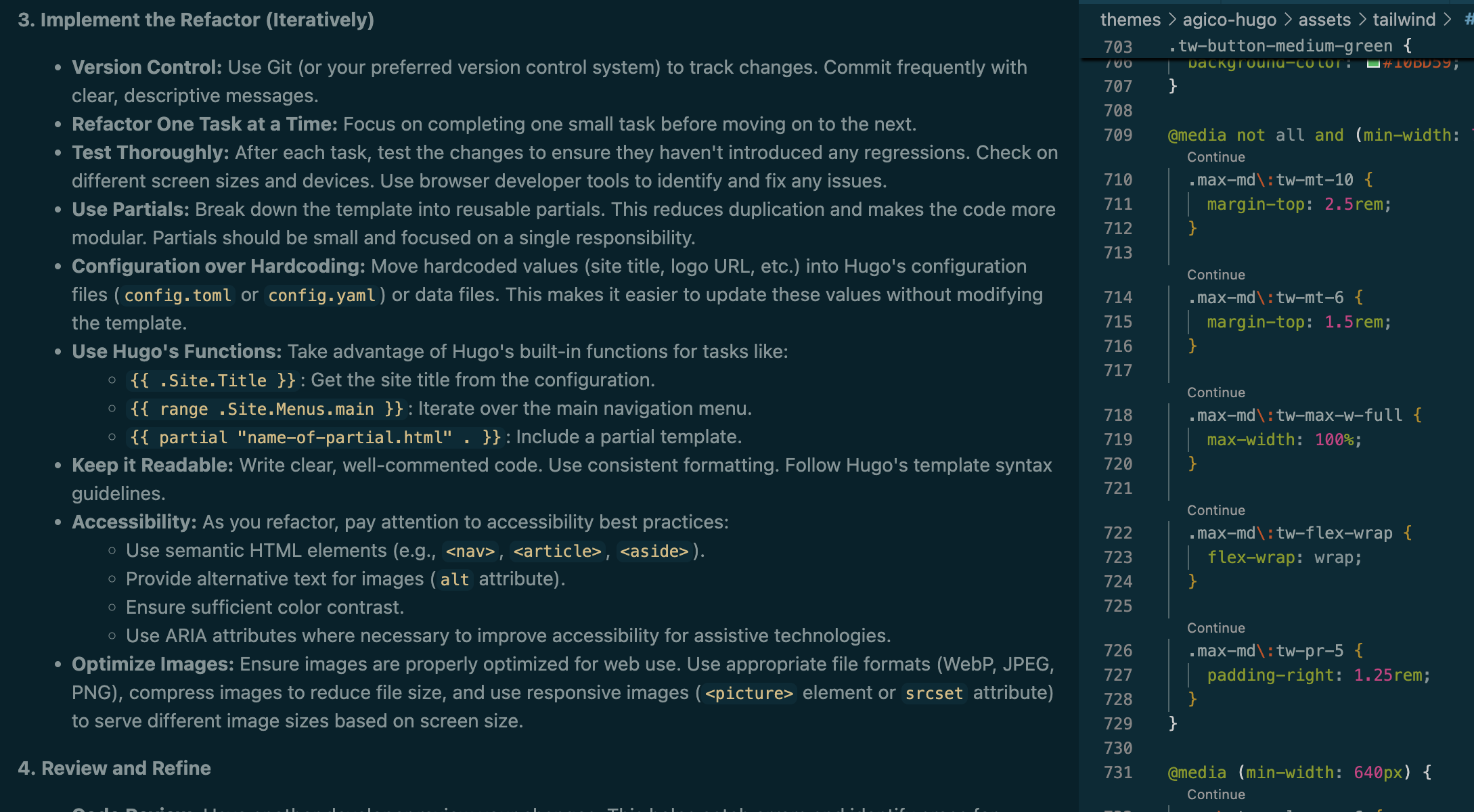Select the CSS file hash icon in breadcrumb

point(1469,20)
